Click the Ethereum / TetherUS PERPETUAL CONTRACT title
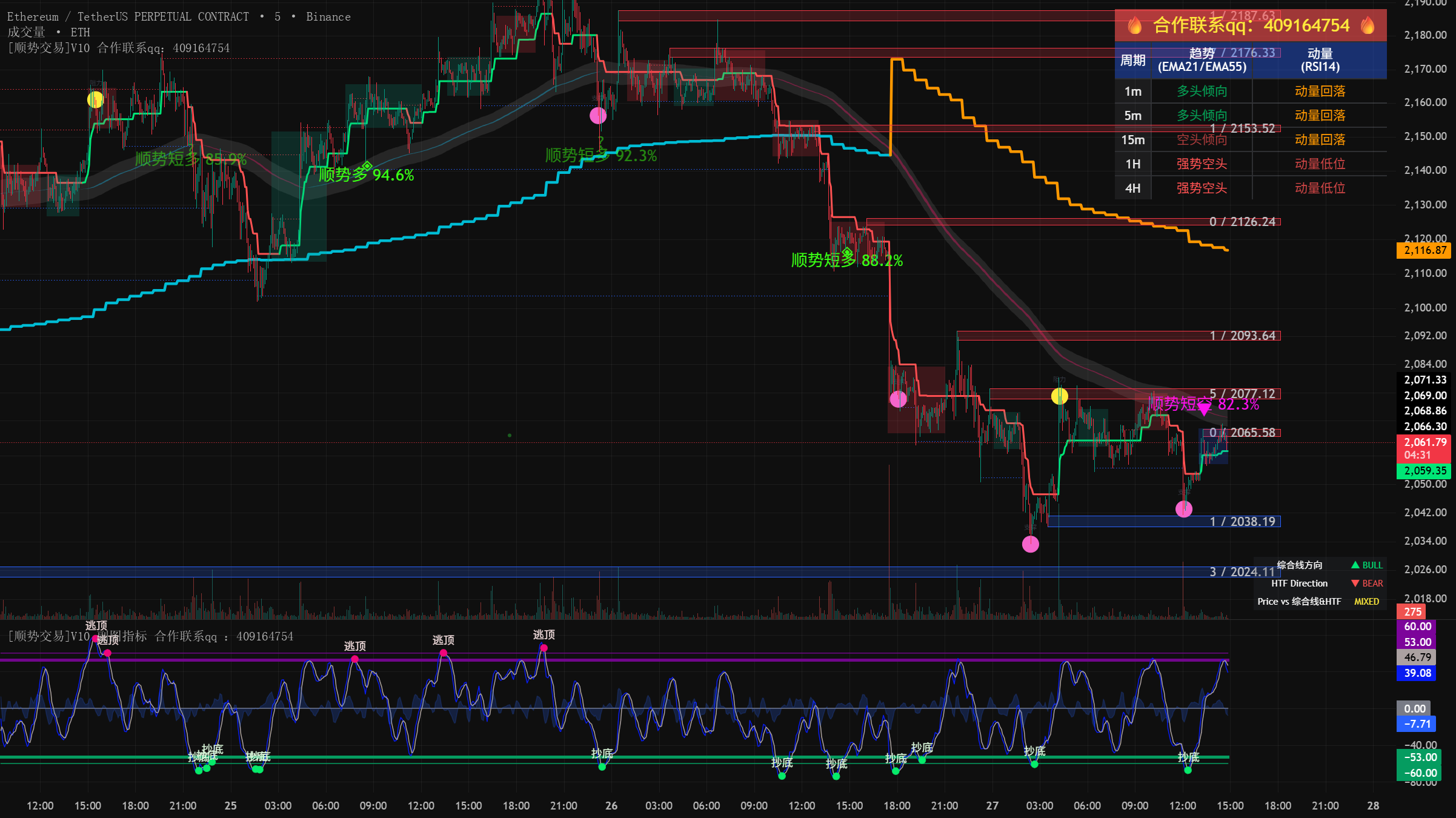The image size is (1456, 818). pos(128,16)
